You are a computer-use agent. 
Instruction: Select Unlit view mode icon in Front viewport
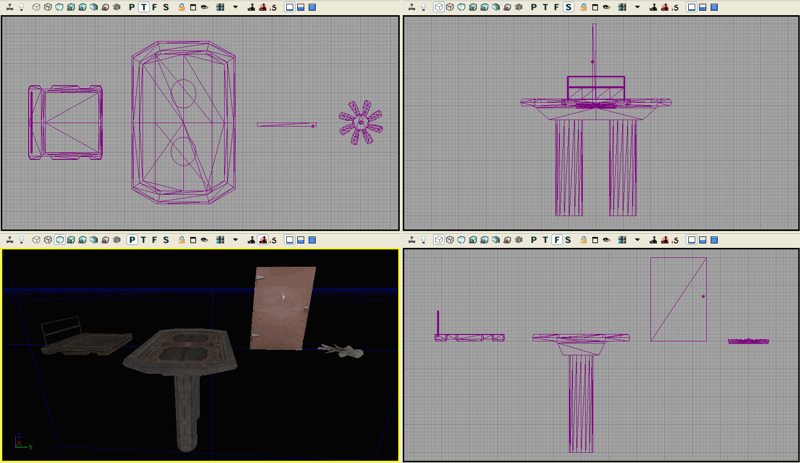[x=462, y=240]
